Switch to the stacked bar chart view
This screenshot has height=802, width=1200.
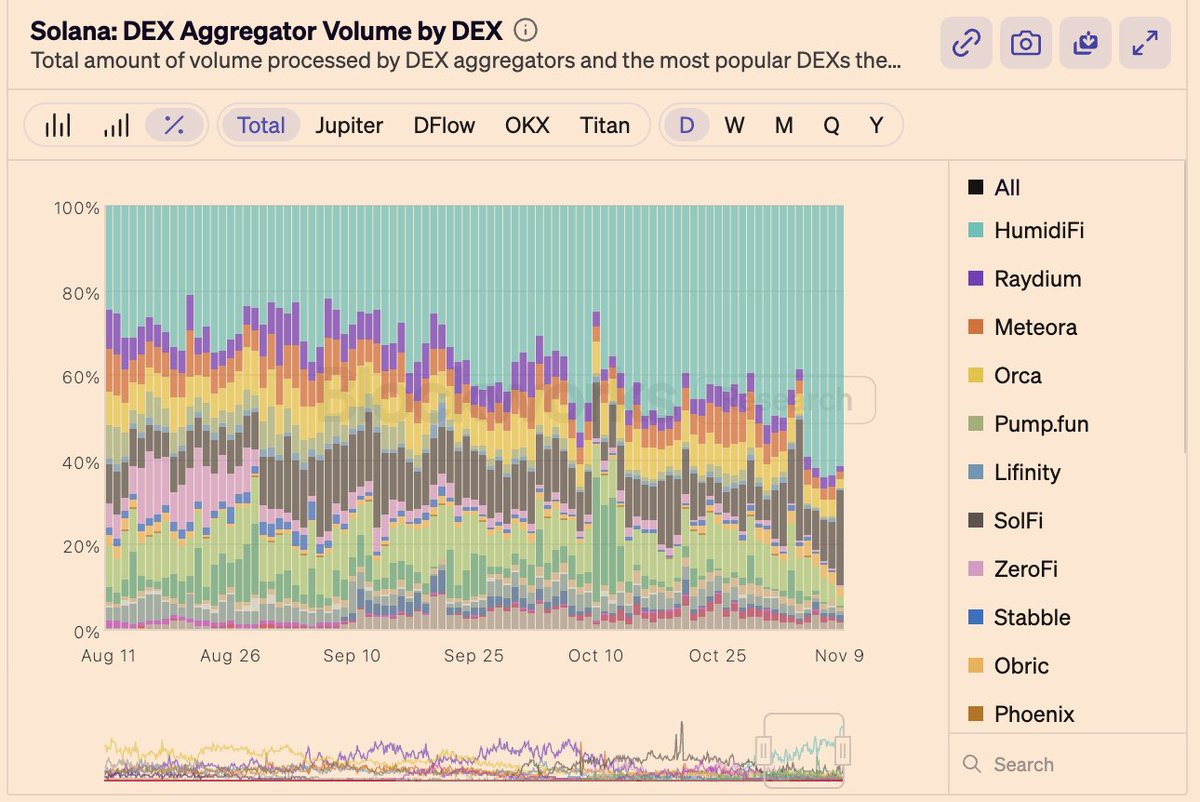[58, 125]
